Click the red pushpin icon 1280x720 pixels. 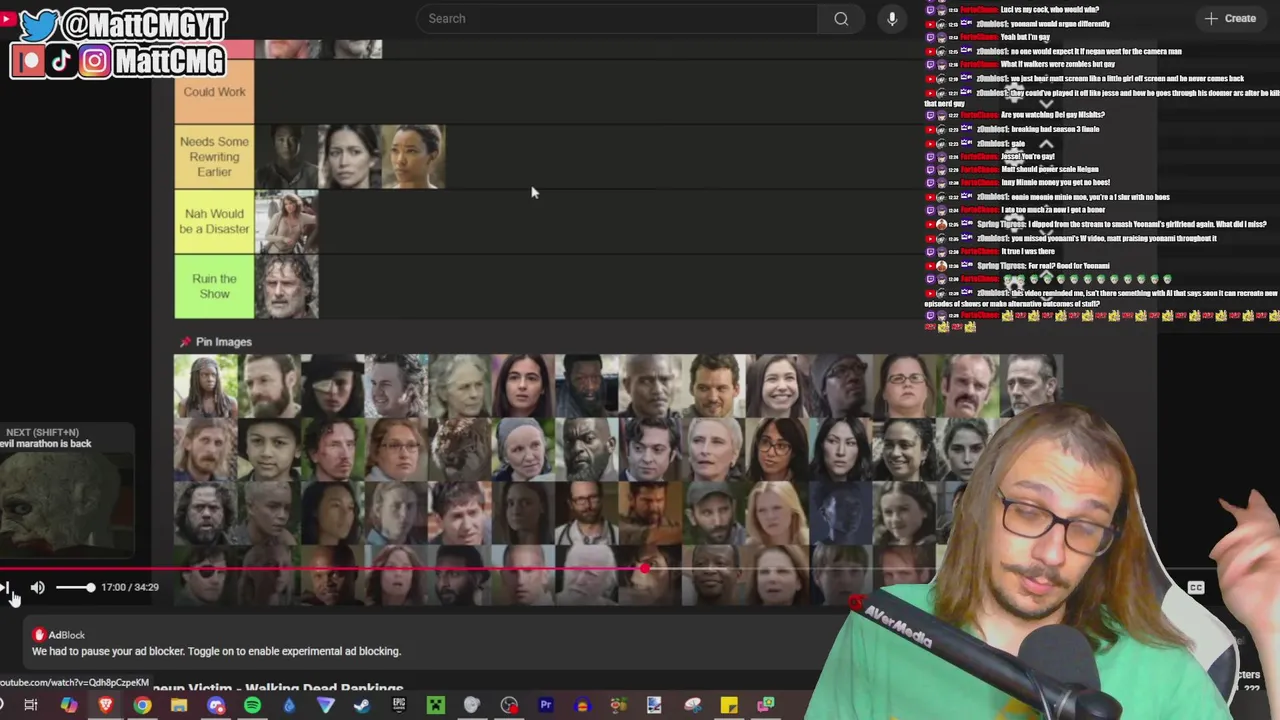tap(185, 342)
